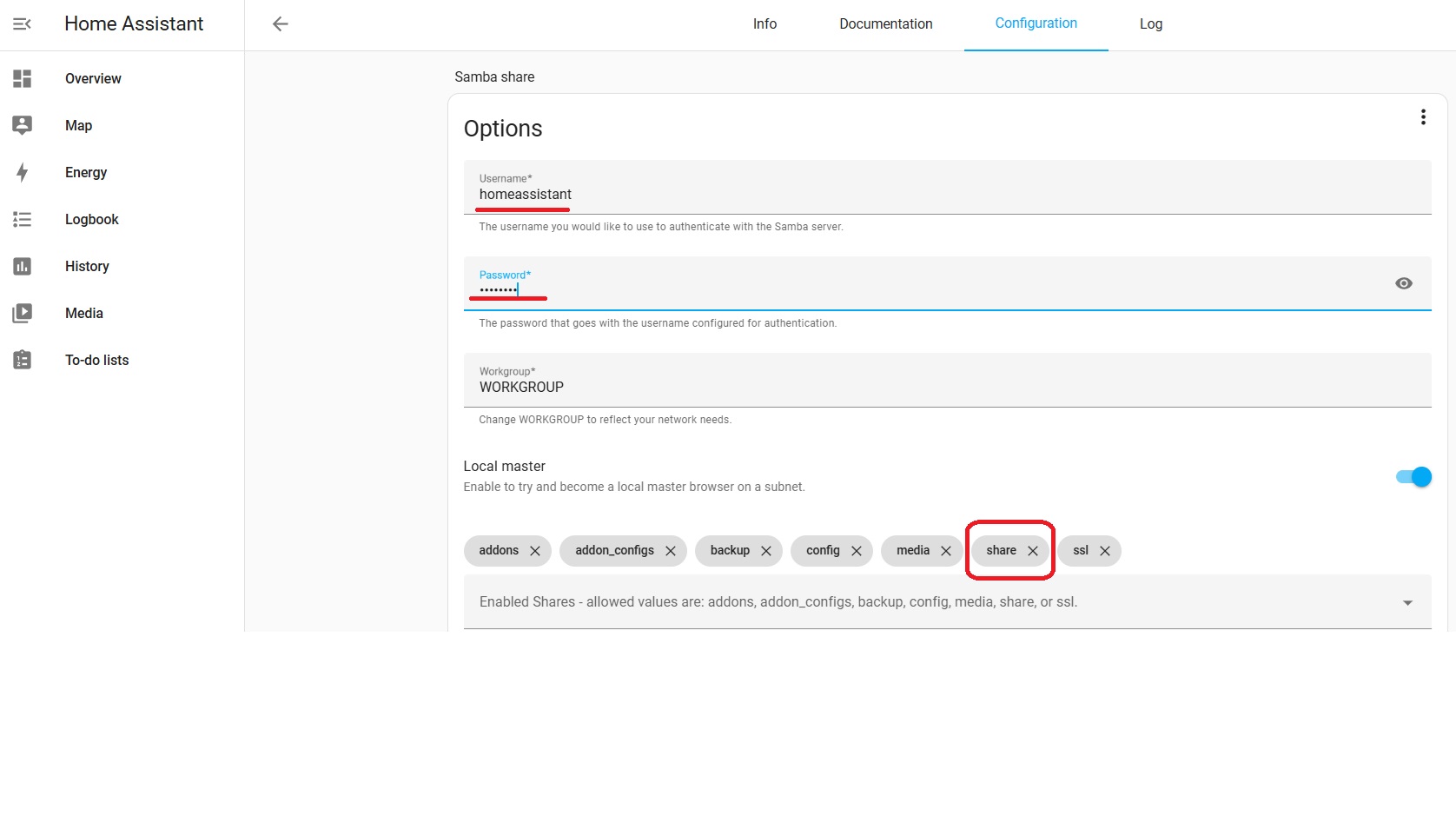
Task: Collapse the sidebar with the hamburger icon
Action: pos(22,24)
